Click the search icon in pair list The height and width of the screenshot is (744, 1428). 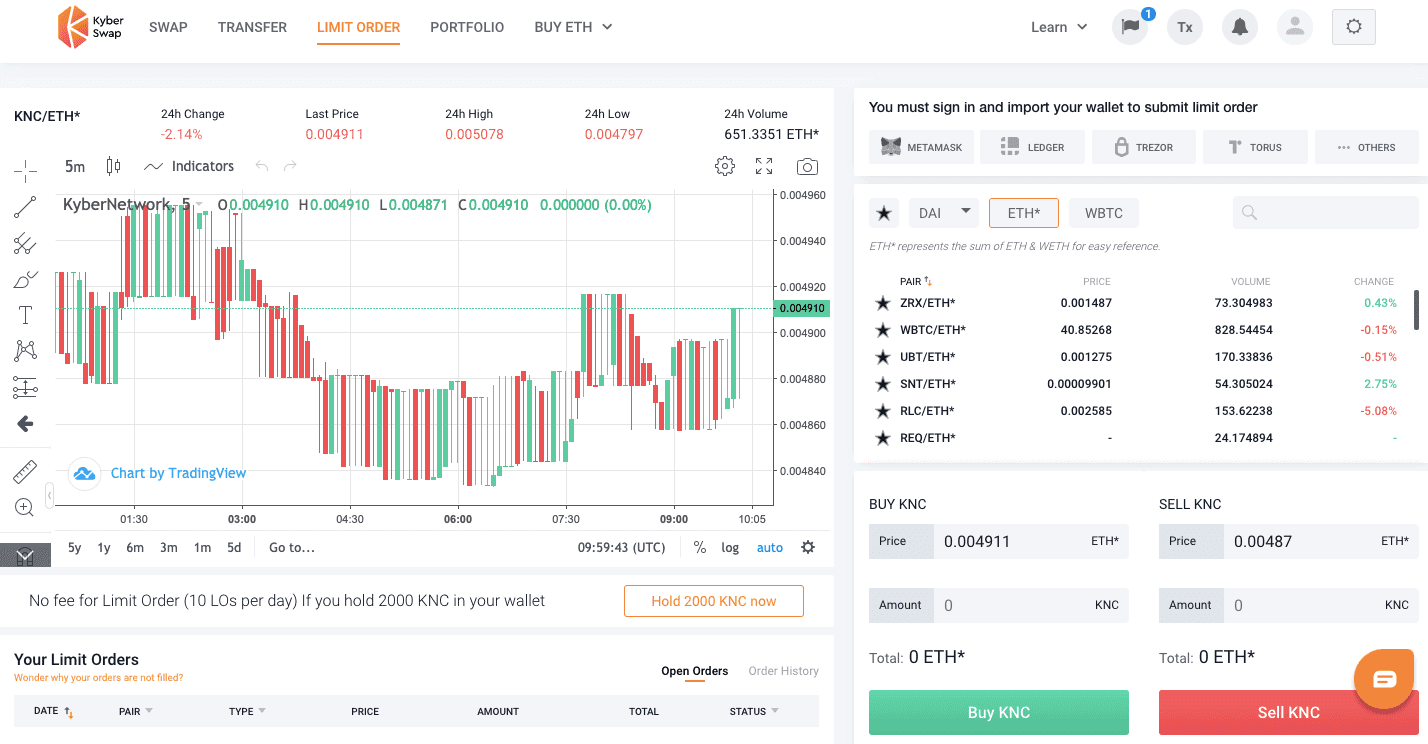tap(1249, 212)
